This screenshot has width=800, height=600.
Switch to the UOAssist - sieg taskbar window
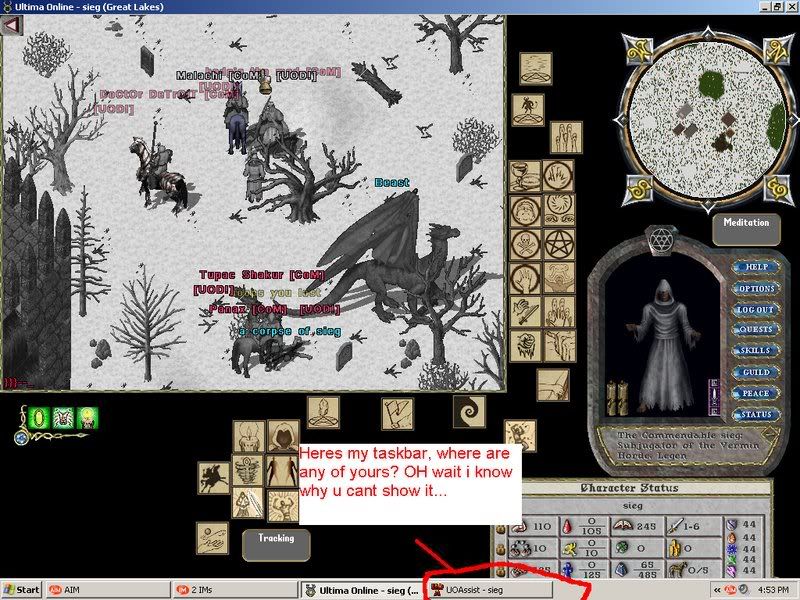[x=488, y=590]
